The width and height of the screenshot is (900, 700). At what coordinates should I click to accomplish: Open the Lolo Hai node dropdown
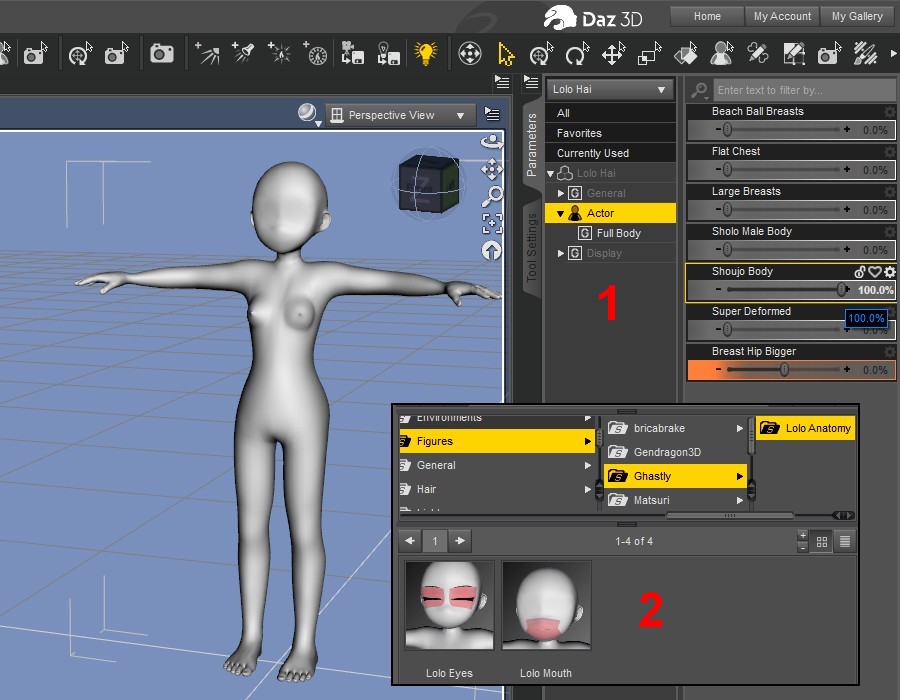click(x=610, y=90)
